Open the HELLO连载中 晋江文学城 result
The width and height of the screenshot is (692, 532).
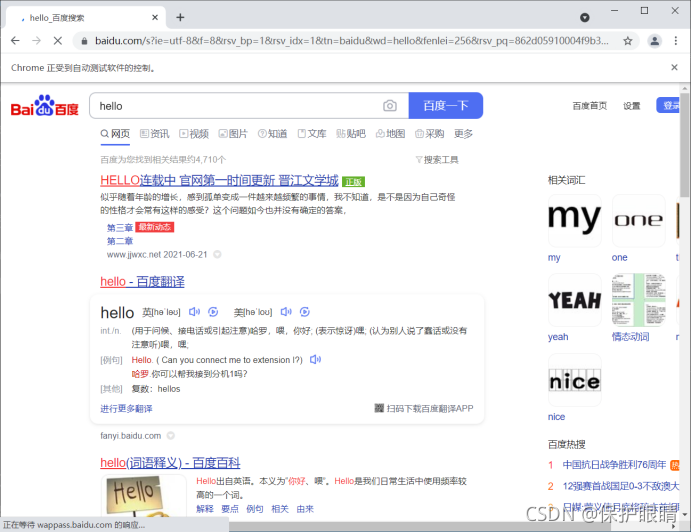click(219, 181)
